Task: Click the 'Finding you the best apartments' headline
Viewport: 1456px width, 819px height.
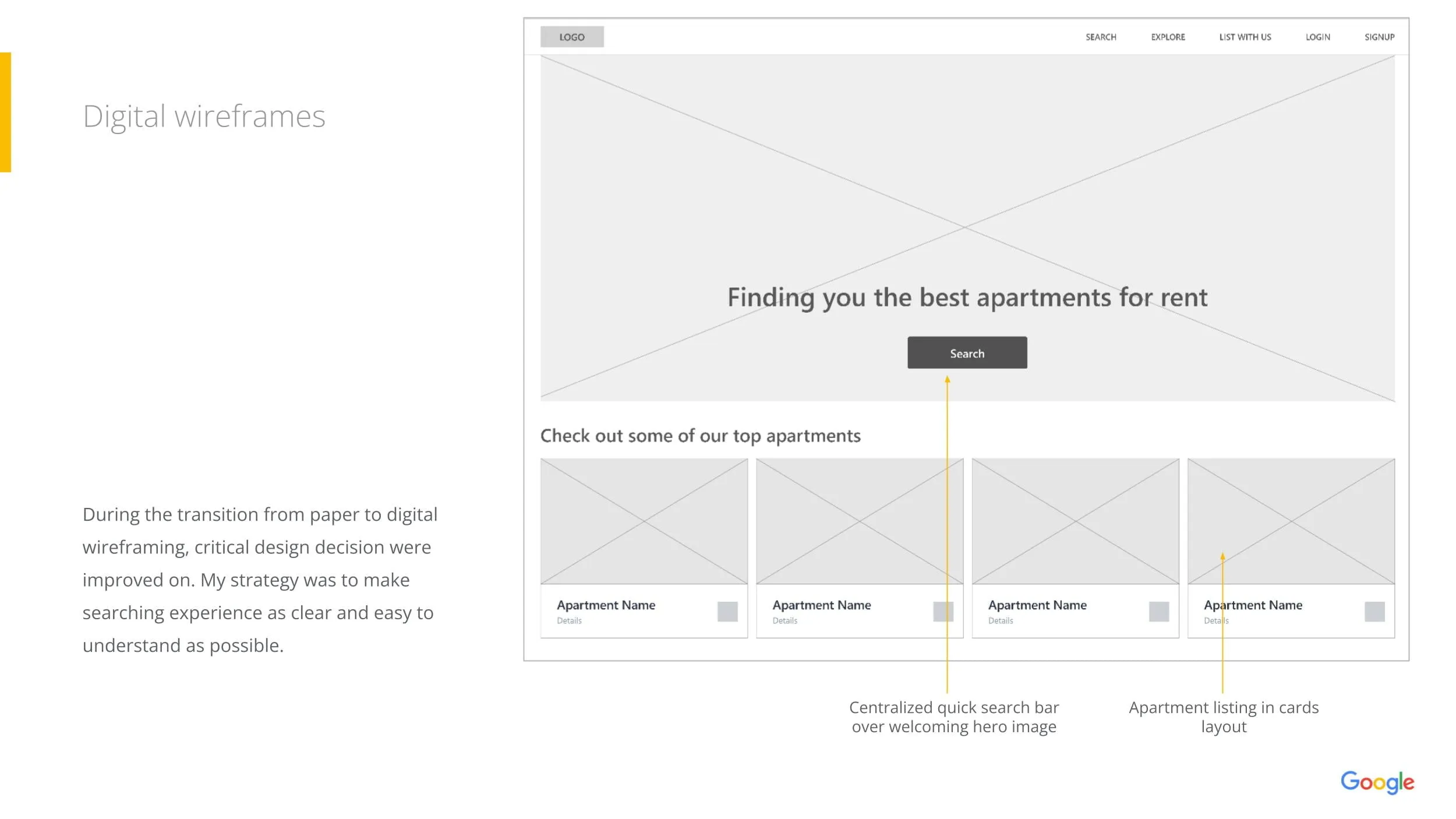Action: tap(967, 297)
